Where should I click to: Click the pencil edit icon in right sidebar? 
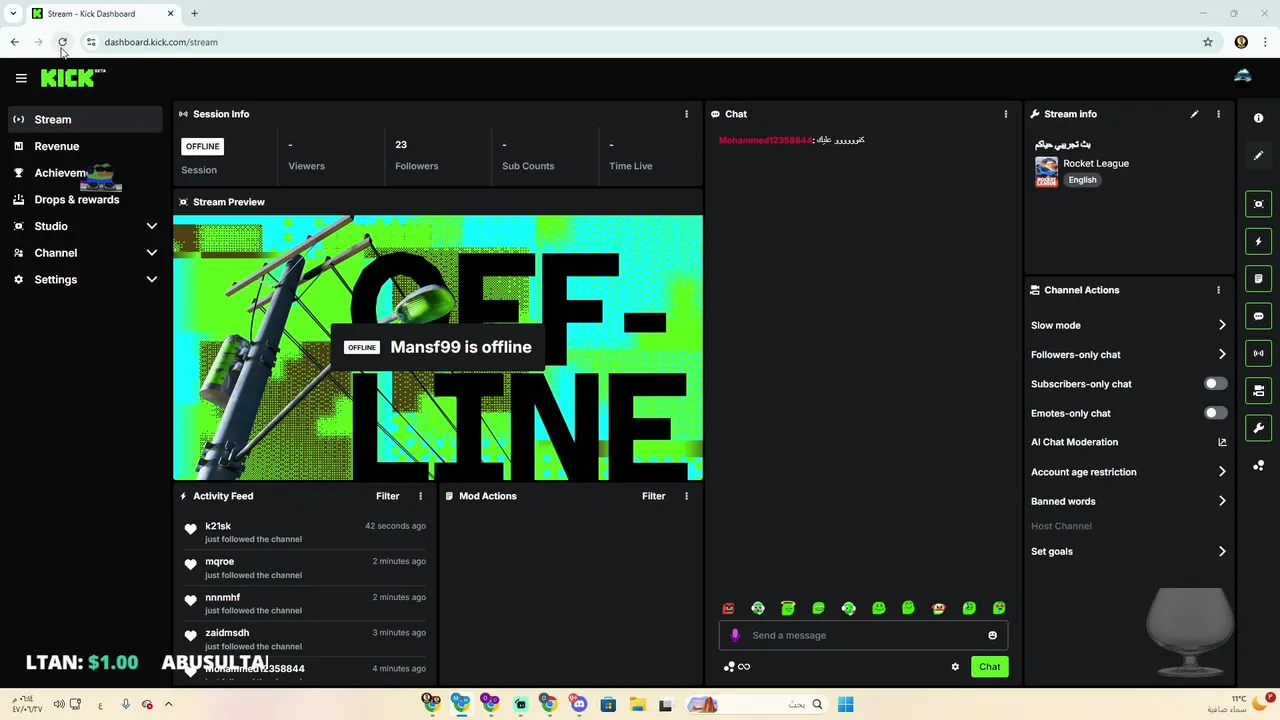click(1258, 156)
